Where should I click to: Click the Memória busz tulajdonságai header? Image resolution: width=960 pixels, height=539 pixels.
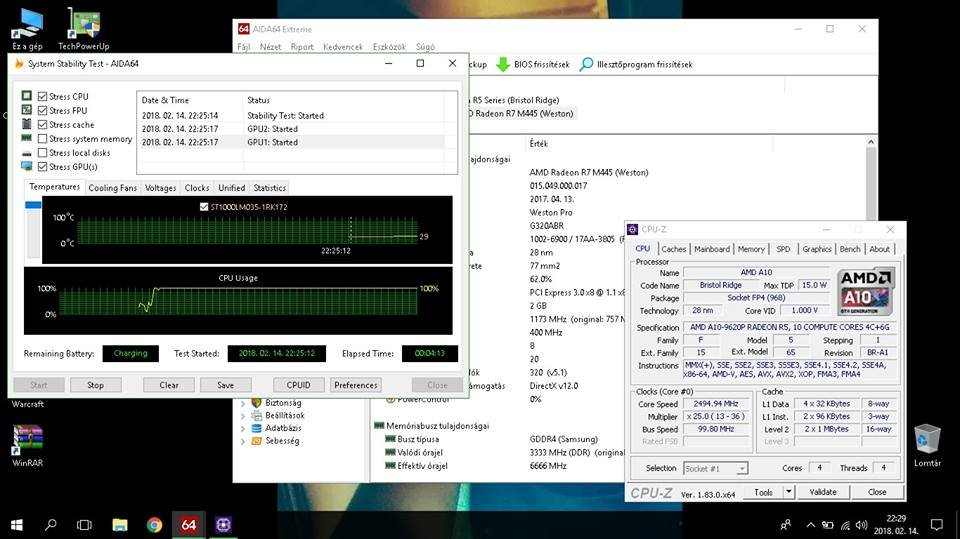[x=438, y=426]
